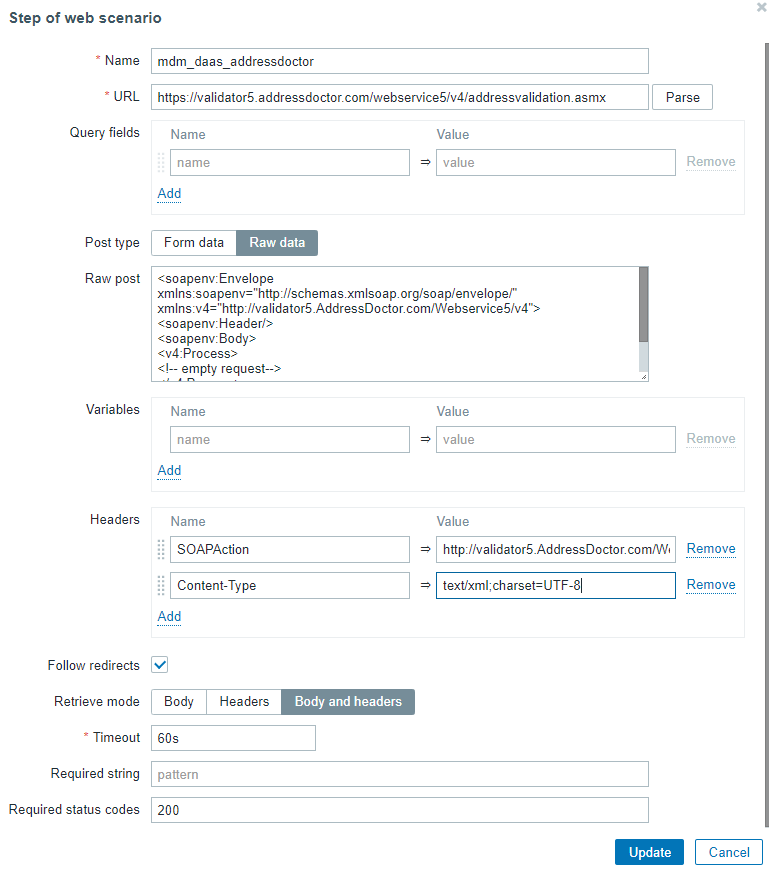Image resolution: width=769 pixels, height=872 pixels.
Task: Close the web scenario step dialog
Action: coord(763,6)
